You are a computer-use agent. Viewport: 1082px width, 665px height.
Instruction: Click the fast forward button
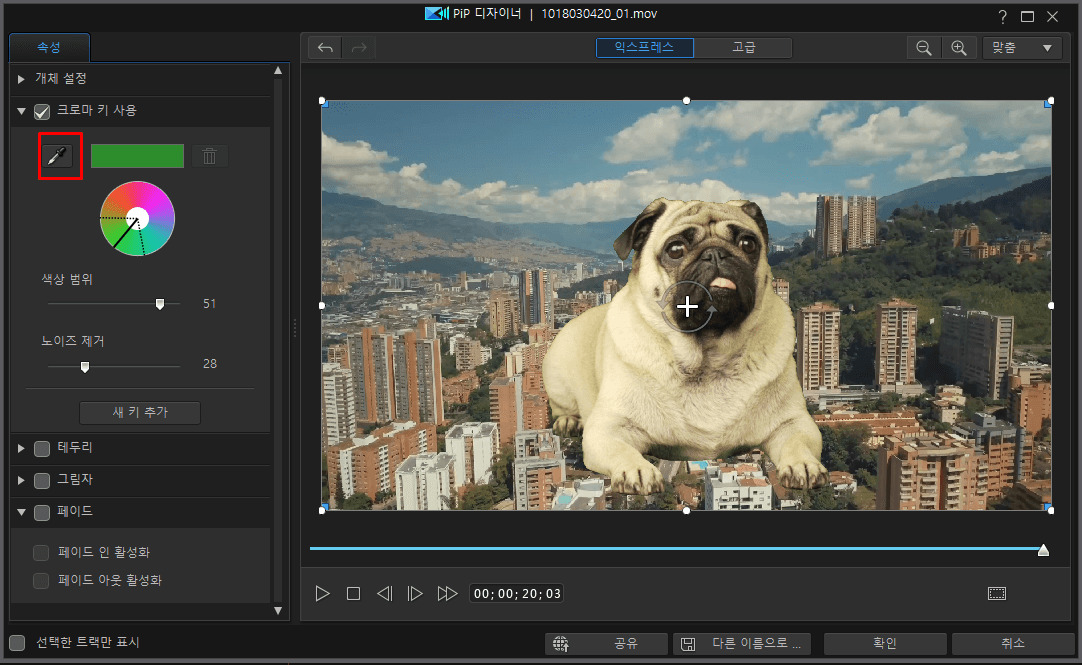tap(447, 594)
